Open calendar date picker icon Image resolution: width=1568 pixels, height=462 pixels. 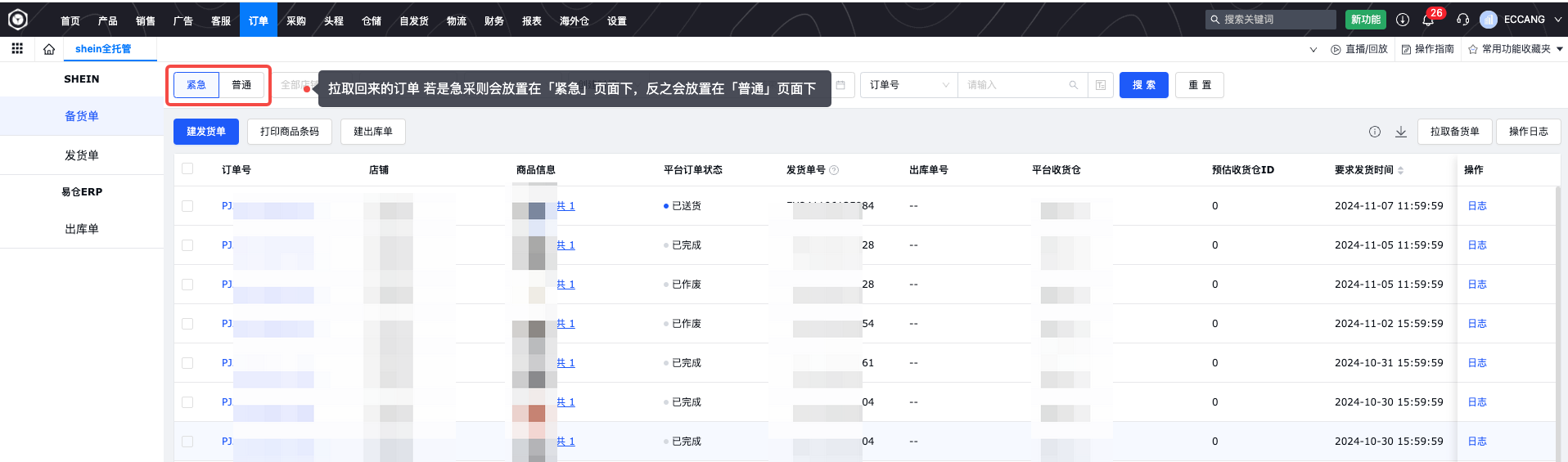tap(840, 85)
